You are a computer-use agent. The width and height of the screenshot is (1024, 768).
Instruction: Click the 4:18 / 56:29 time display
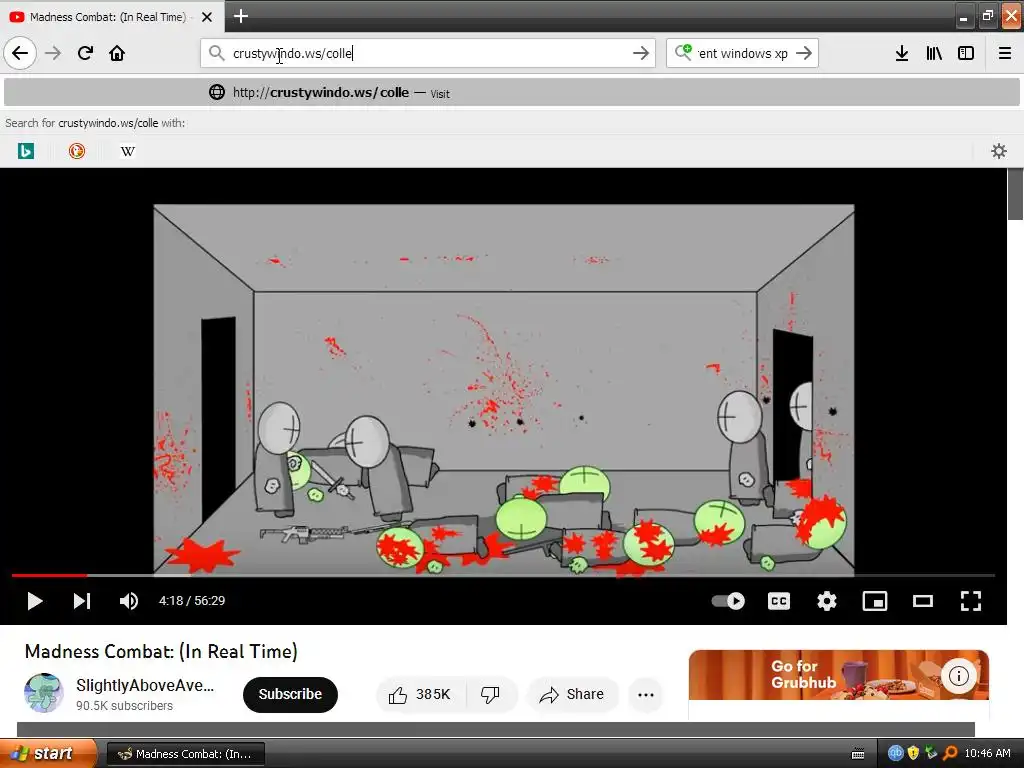[x=192, y=601]
